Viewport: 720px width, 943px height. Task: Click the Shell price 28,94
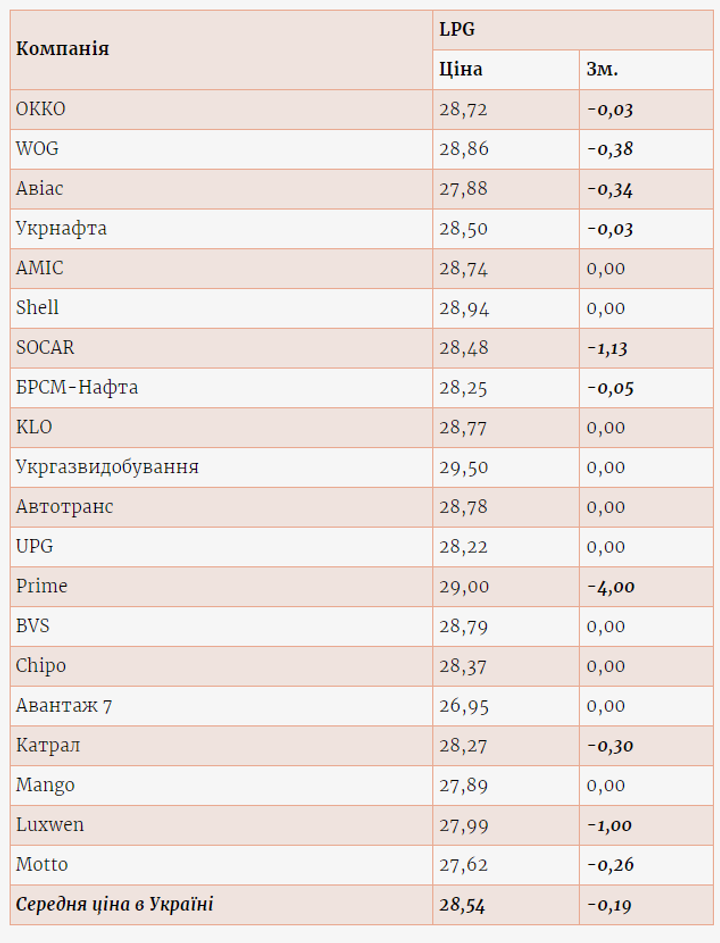pyautogui.click(x=464, y=308)
